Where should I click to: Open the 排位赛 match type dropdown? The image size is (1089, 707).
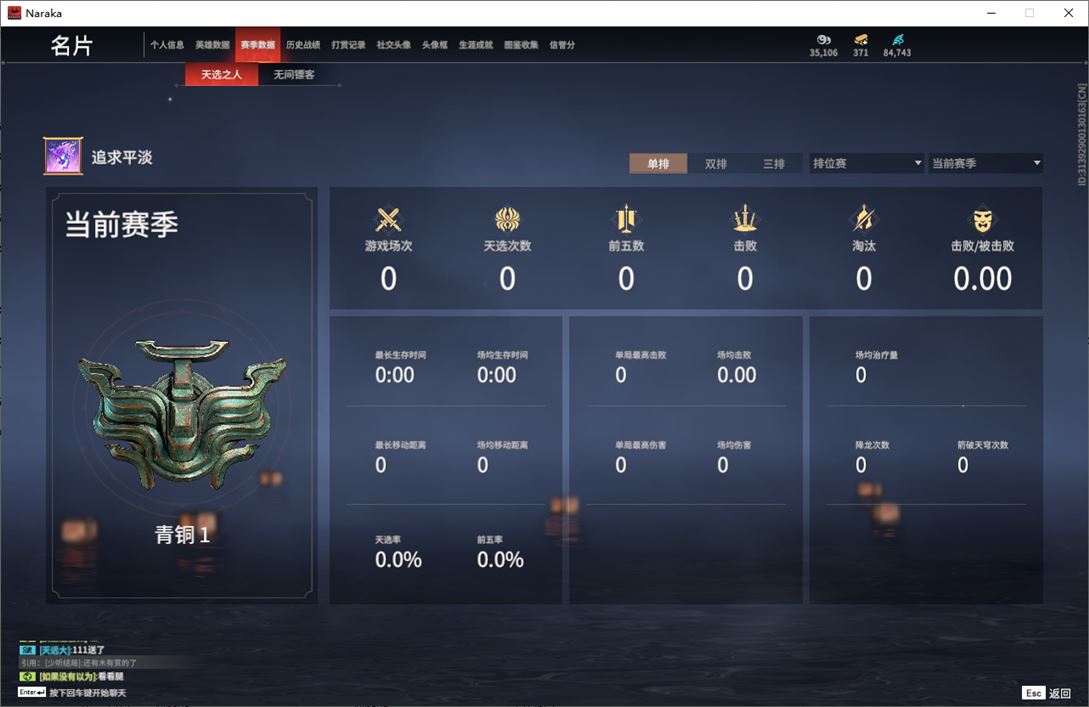(x=866, y=163)
